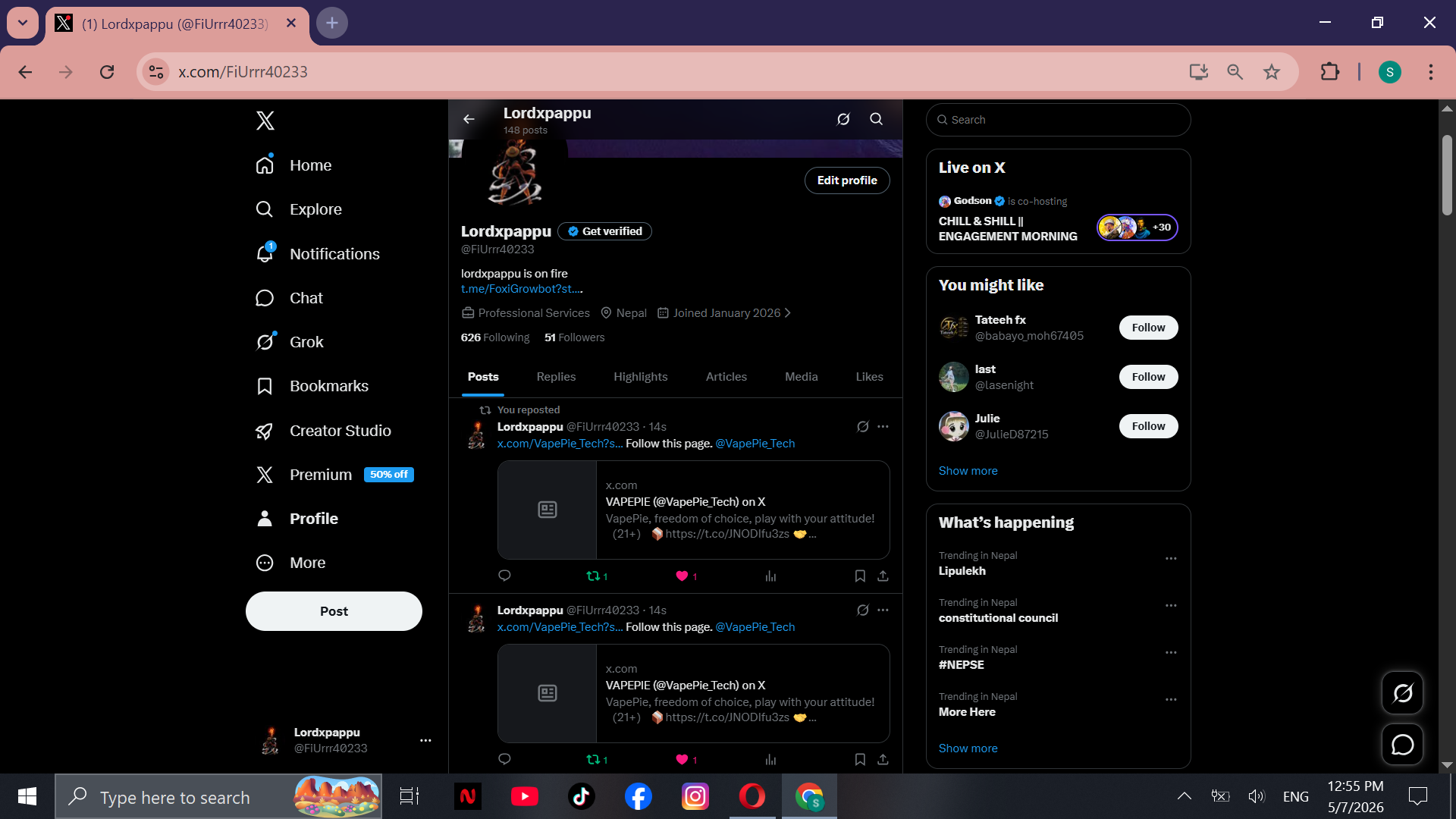
Task: Join the CHILL & SHILL live space
Action: [1058, 221]
